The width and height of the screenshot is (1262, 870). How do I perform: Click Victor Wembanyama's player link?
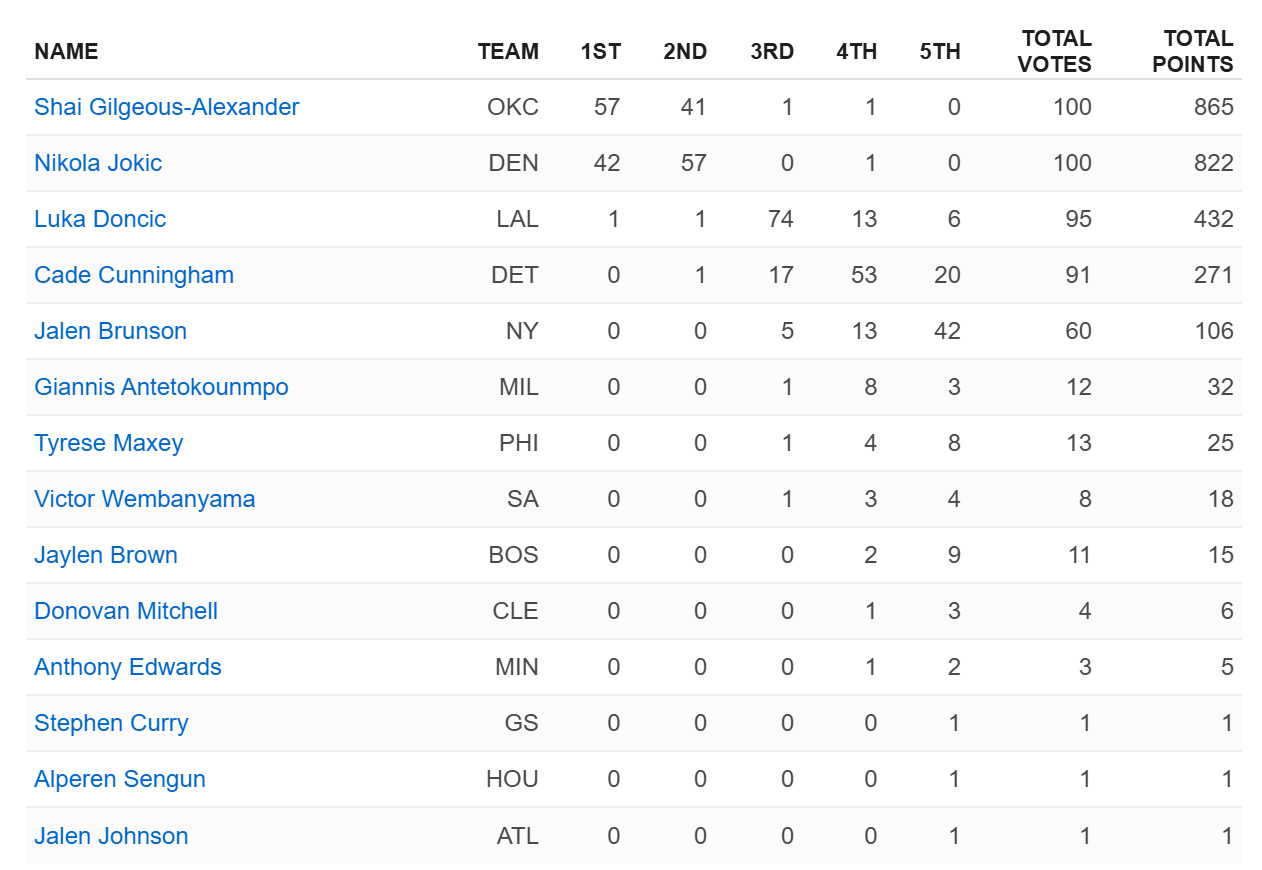coord(144,499)
